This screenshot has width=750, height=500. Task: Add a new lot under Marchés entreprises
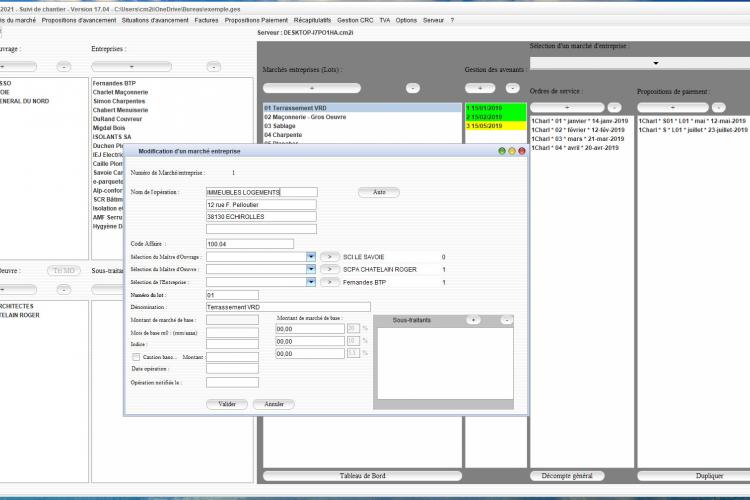click(312, 88)
